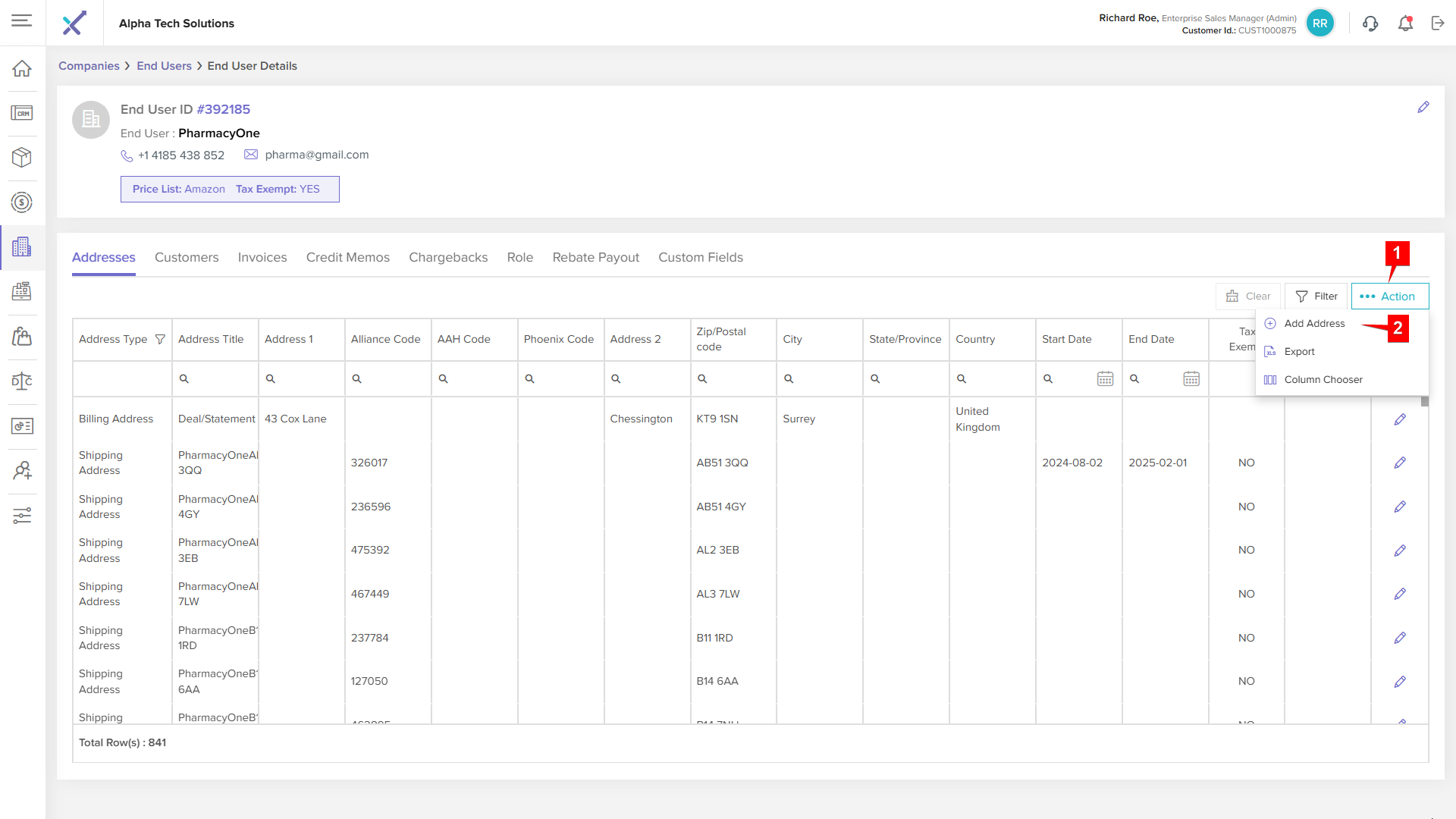Switch to the Chargebacks tab

pos(448,258)
